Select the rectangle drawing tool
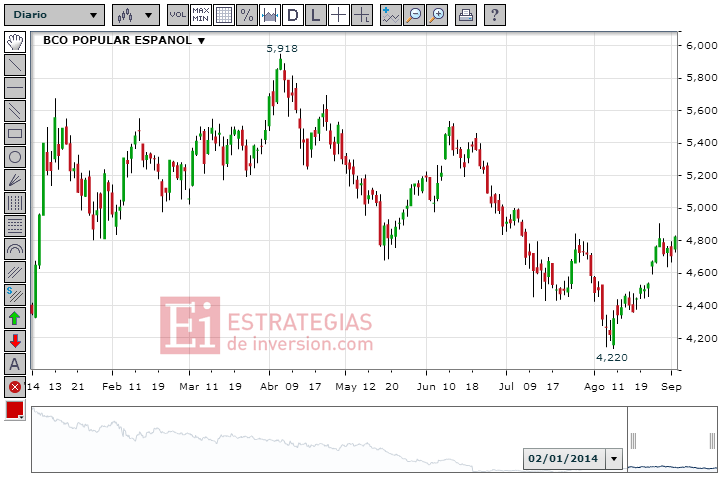This screenshot has width=721, height=478. [15, 134]
